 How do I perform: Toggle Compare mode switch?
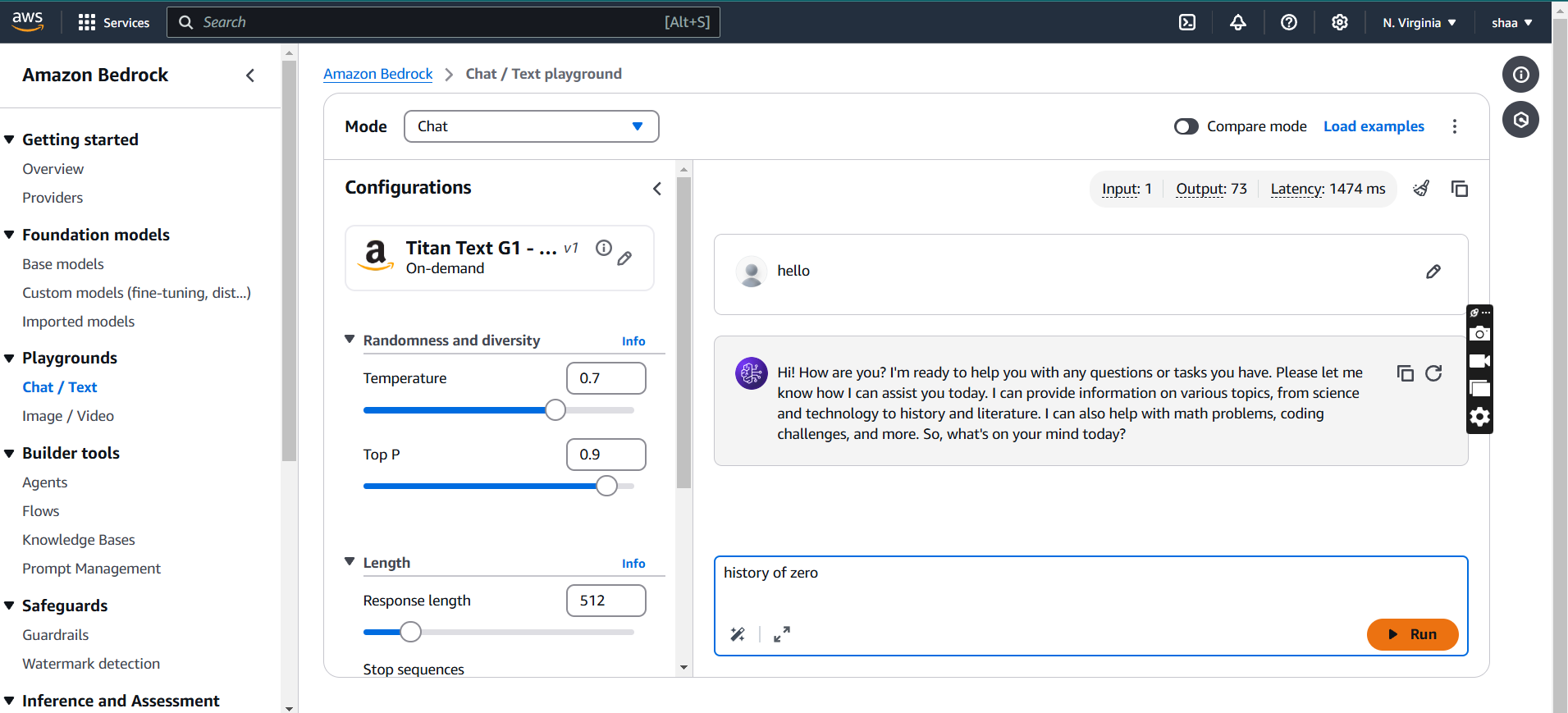(x=1186, y=126)
